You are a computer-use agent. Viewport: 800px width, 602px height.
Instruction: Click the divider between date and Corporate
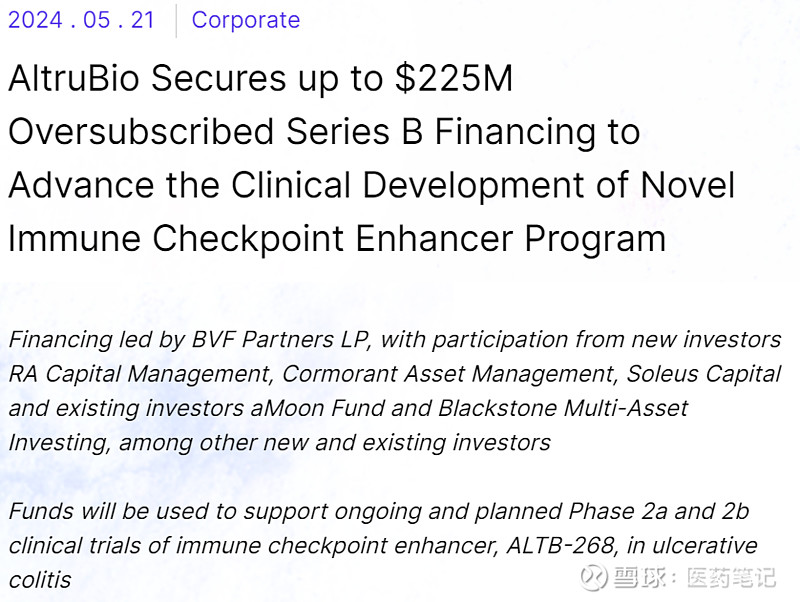(x=176, y=20)
